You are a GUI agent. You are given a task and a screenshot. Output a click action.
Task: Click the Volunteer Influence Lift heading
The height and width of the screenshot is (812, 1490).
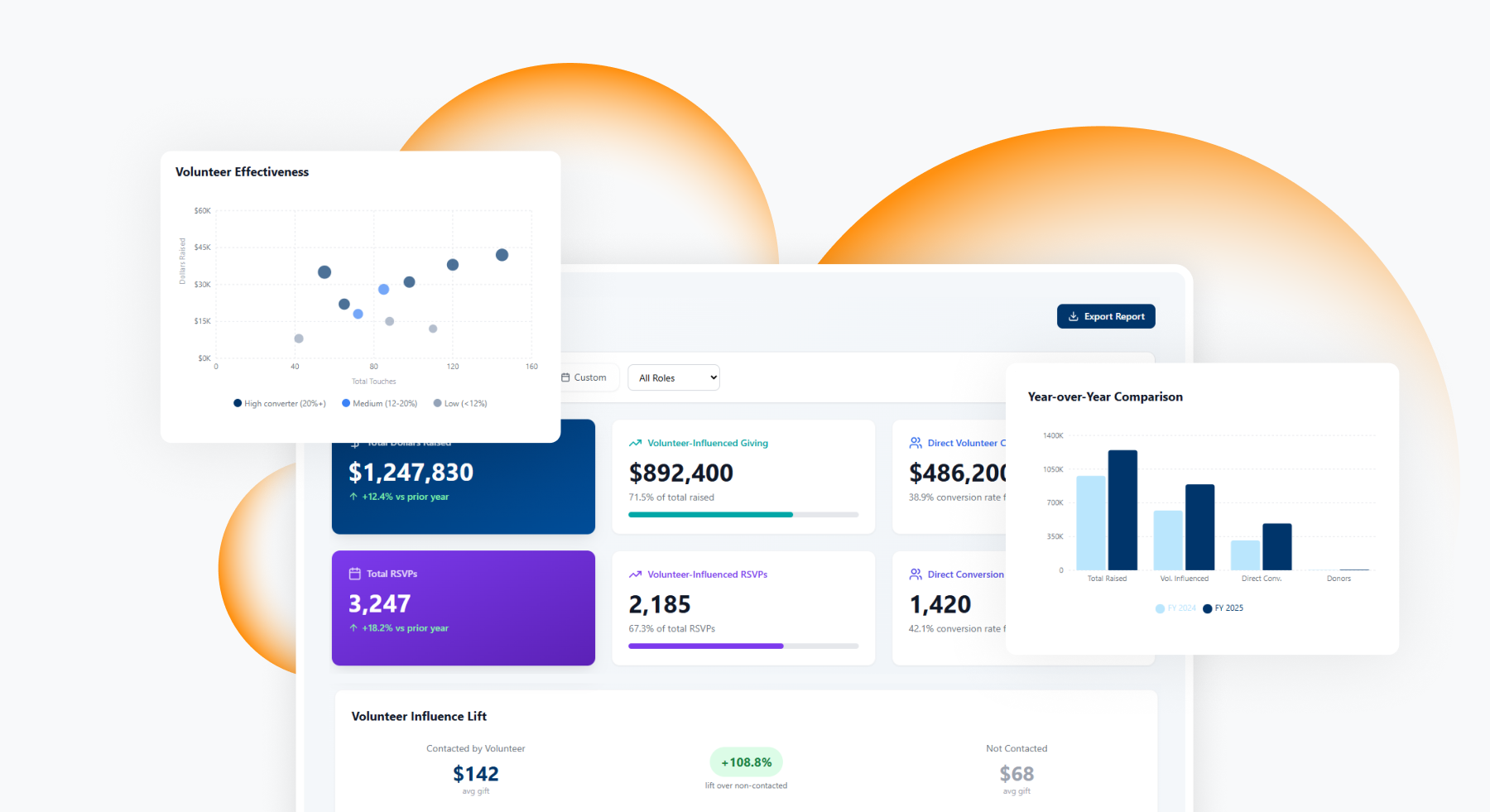click(419, 717)
